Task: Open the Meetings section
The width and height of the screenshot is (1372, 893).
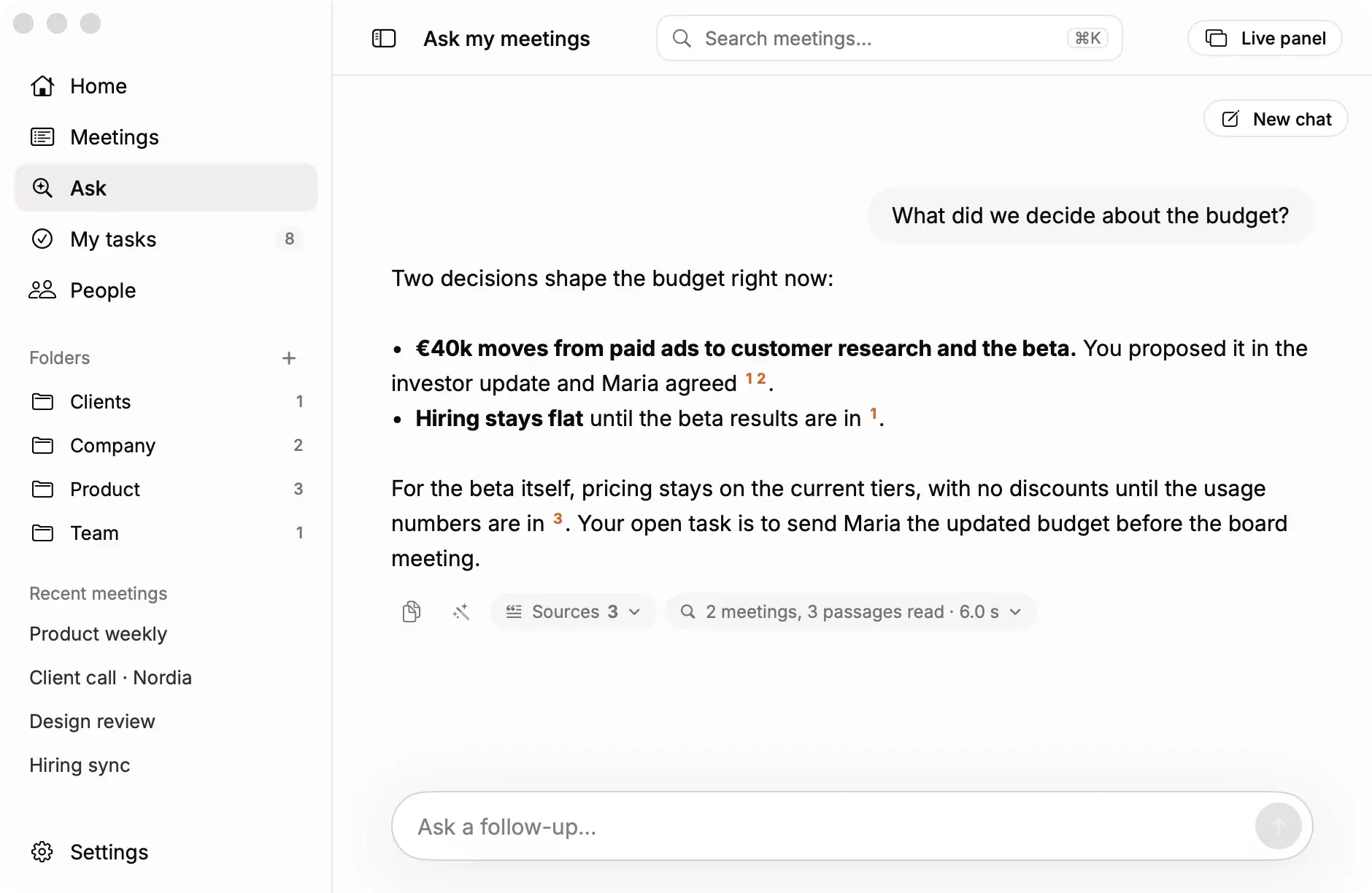Action: click(x=166, y=137)
